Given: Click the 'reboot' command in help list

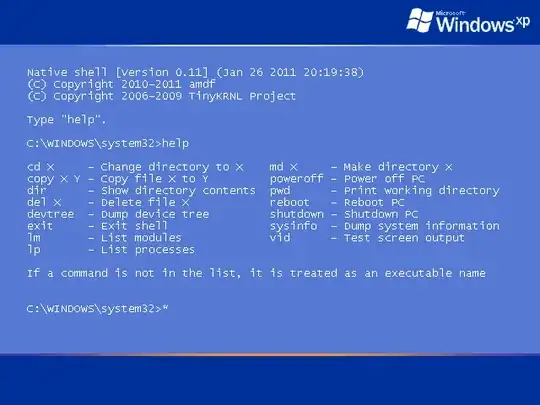Looking at the screenshot, I should (x=290, y=202).
